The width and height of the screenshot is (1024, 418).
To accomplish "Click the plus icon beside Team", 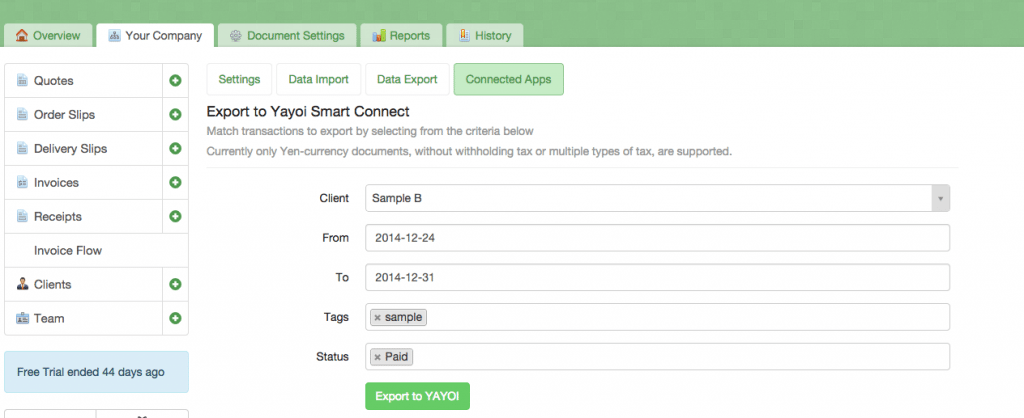I will pos(175,319).
